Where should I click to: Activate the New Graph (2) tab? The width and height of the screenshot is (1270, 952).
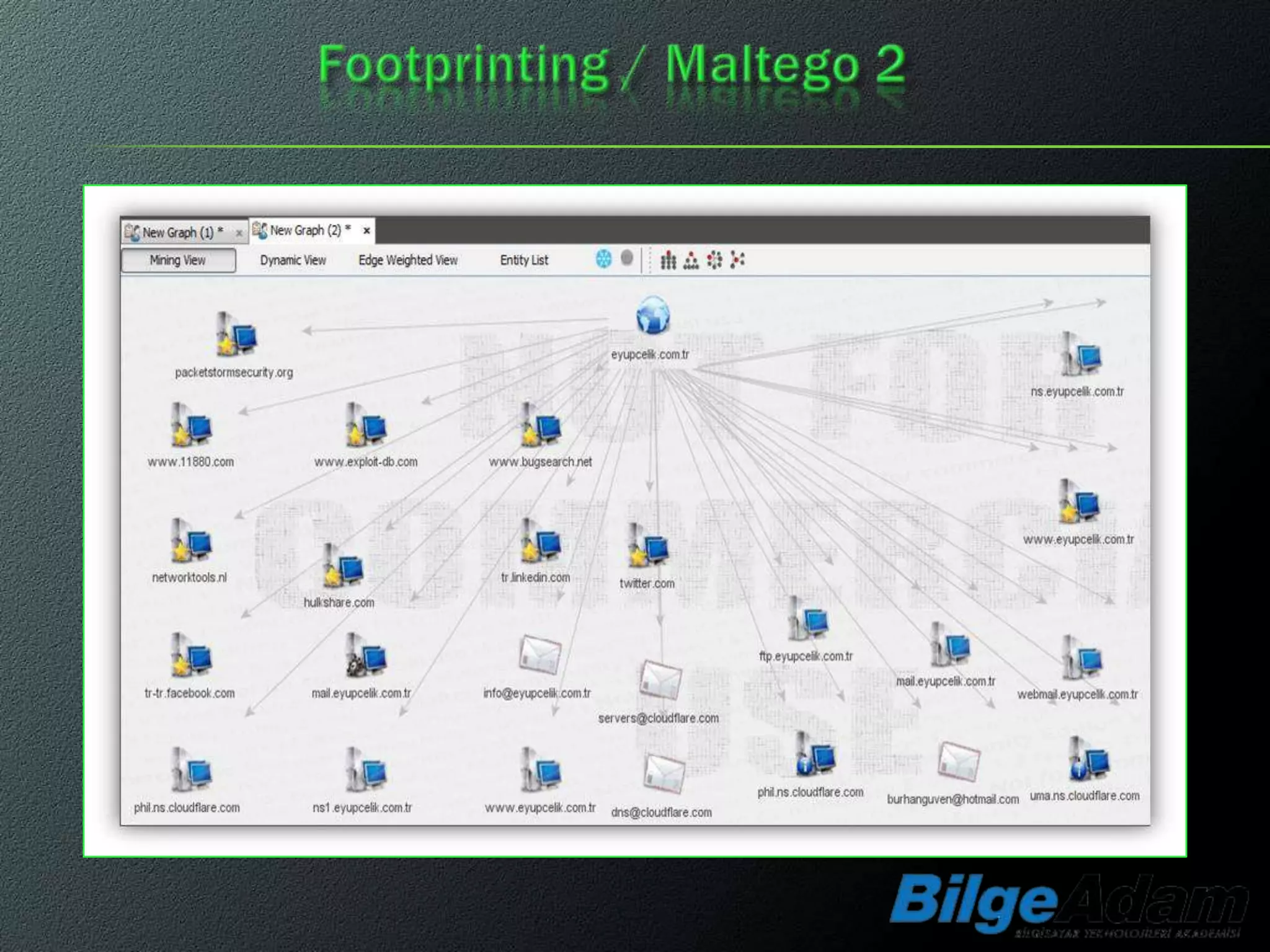pos(305,231)
